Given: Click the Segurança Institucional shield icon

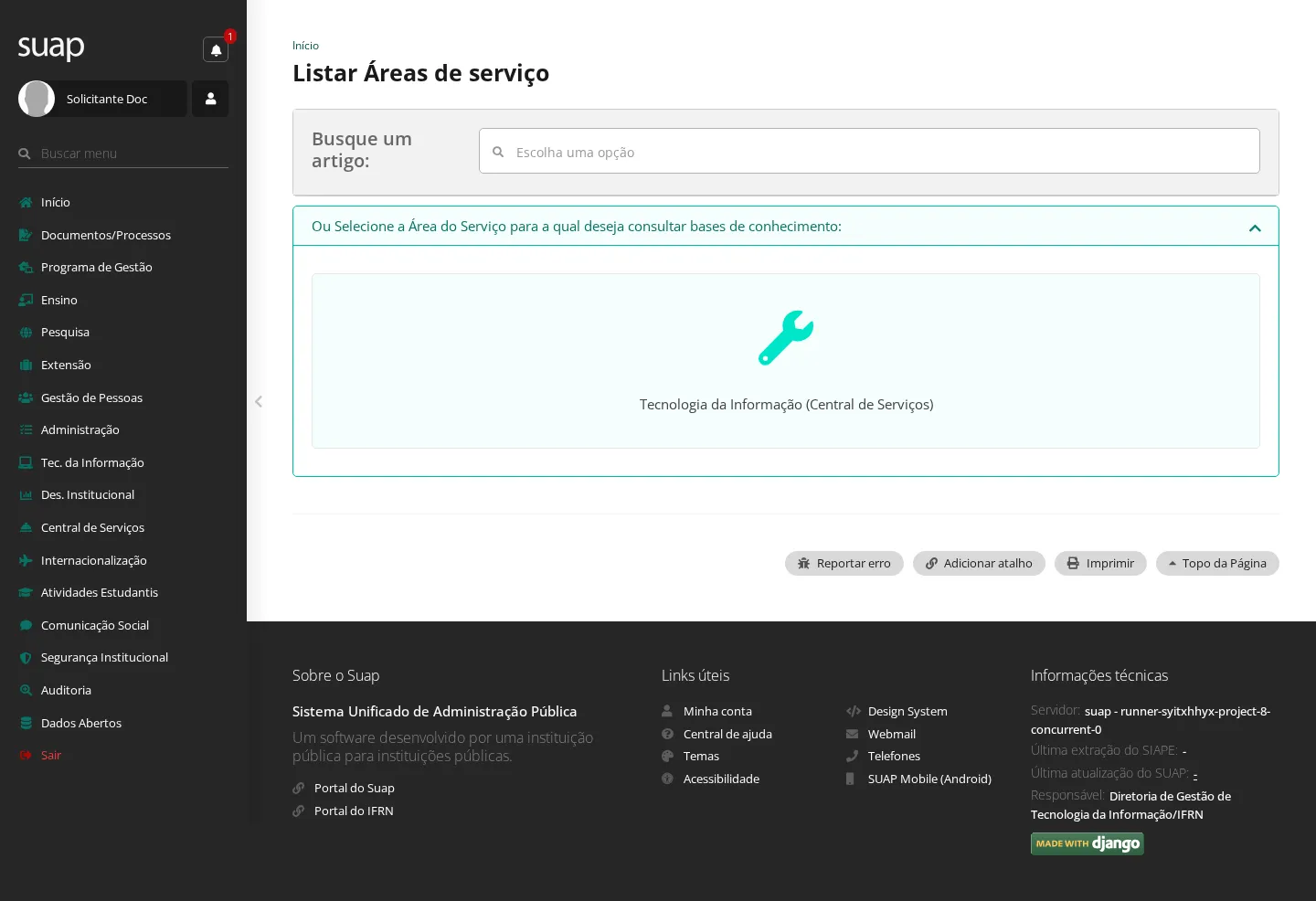Looking at the screenshot, I should 26,657.
